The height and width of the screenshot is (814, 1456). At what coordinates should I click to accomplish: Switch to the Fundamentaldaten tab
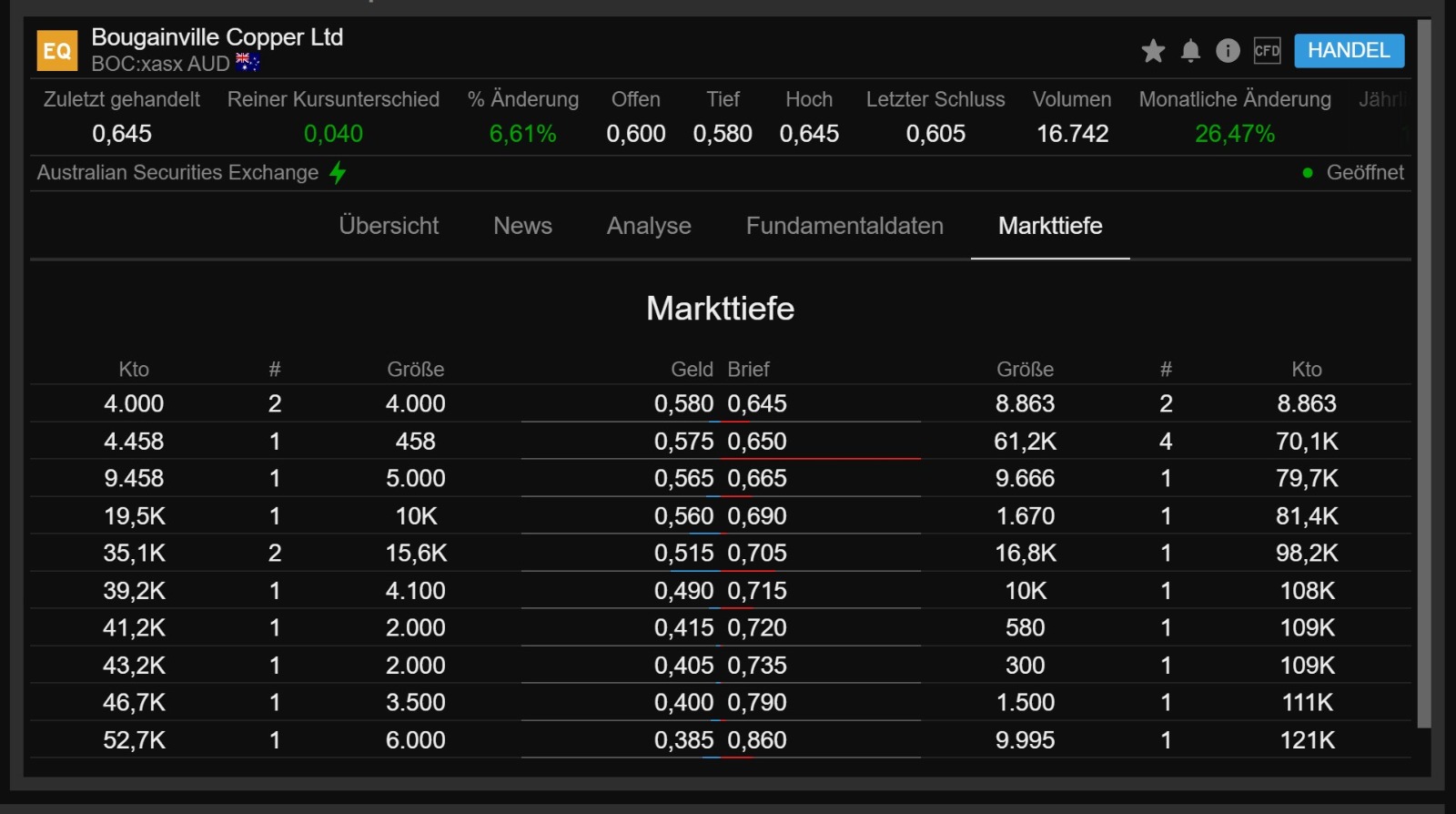pyautogui.click(x=844, y=226)
